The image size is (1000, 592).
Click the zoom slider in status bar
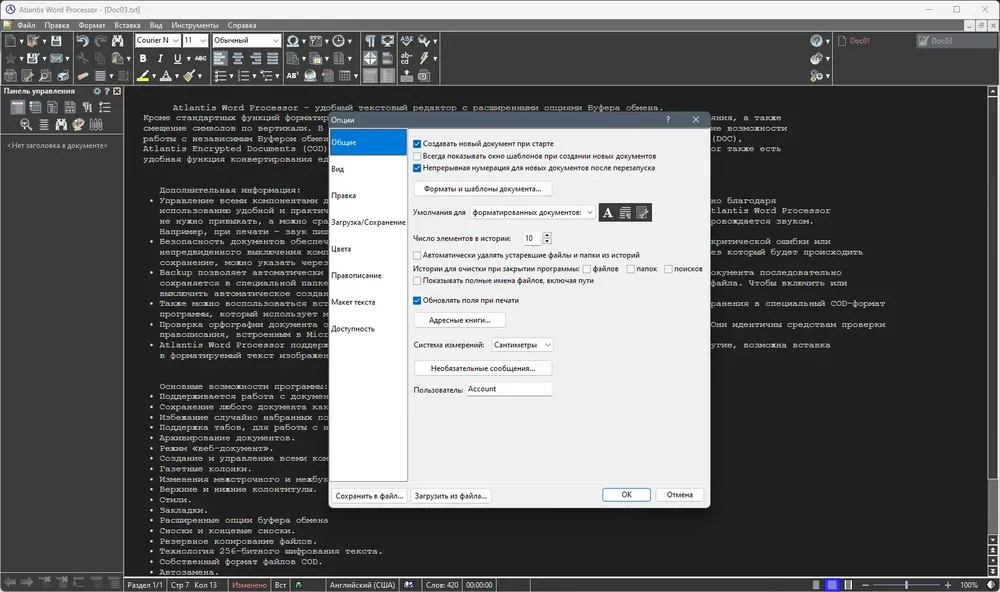click(x=906, y=584)
